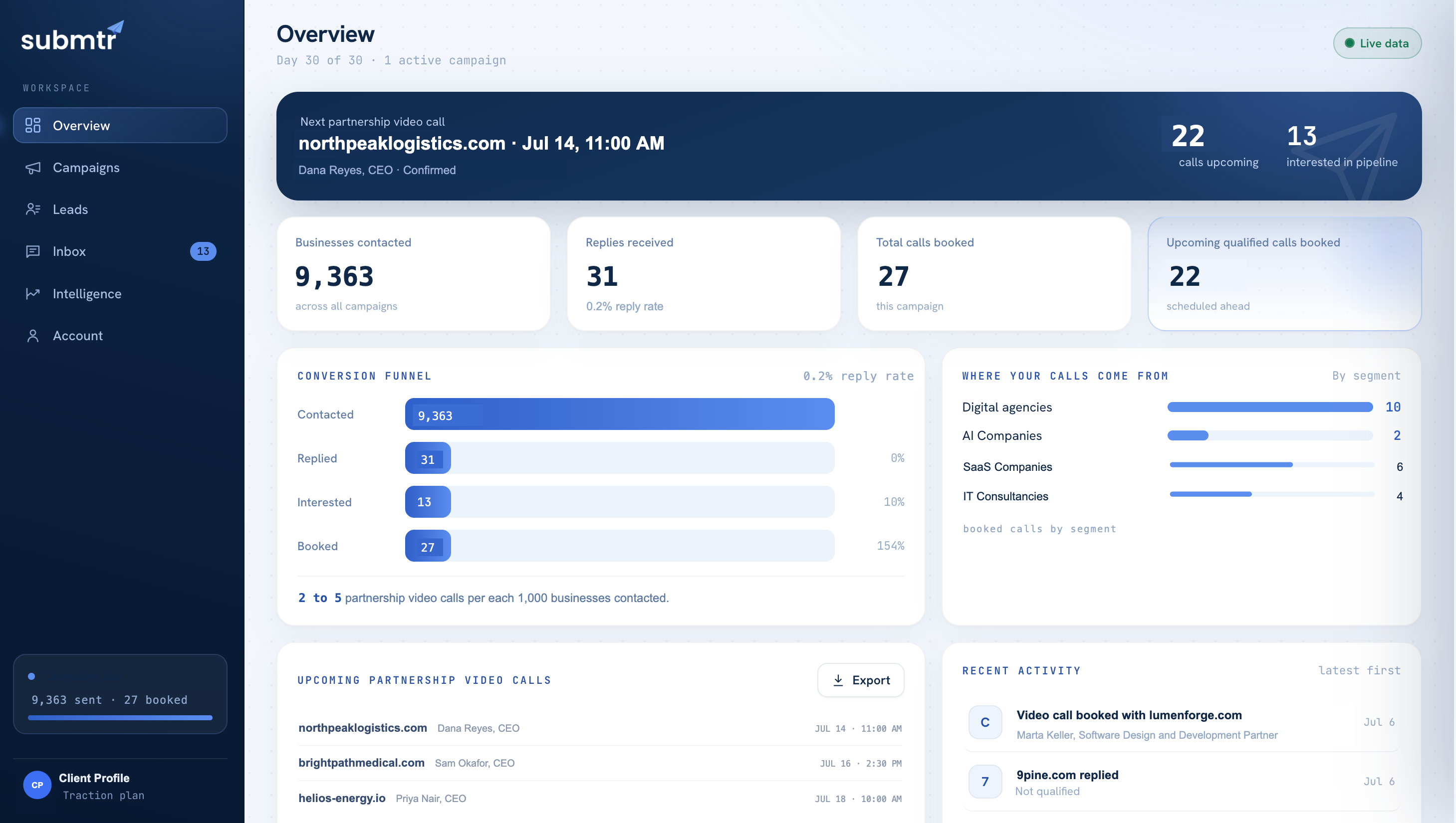The width and height of the screenshot is (1456, 823).
Task: Click the green Live data status dot
Action: coord(1349,43)
